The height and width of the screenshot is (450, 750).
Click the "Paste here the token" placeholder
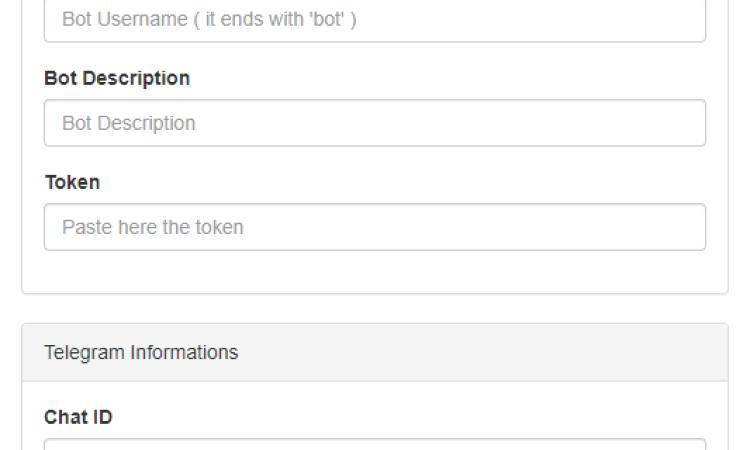click(x=153, y=227)
